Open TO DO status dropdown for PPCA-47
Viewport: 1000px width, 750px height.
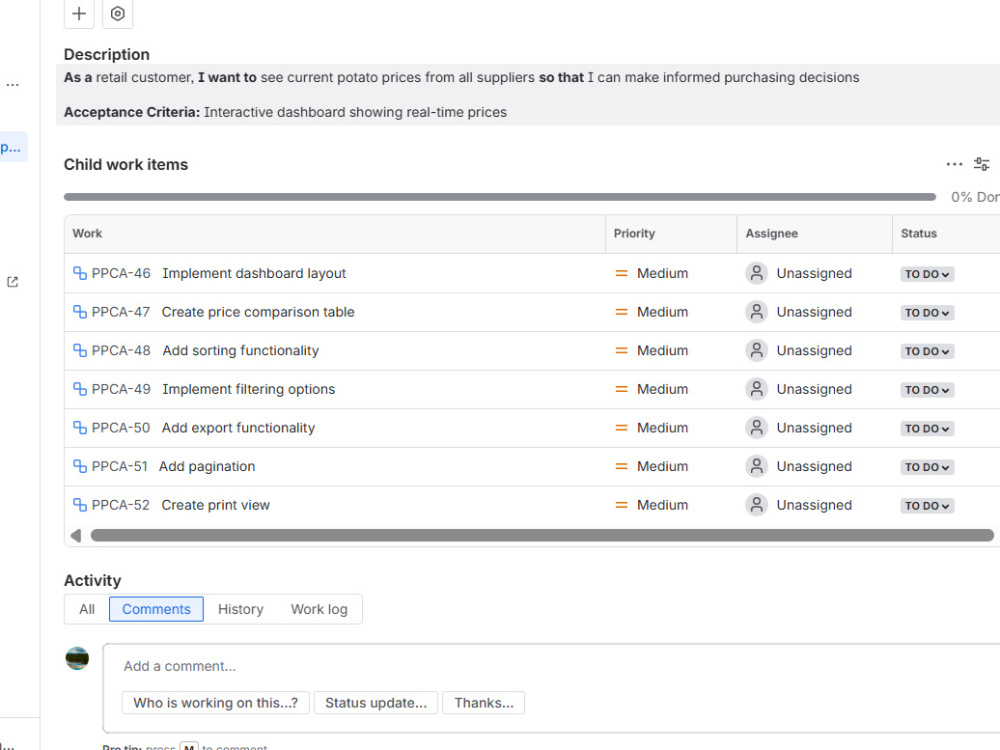(x=927, y=313)
